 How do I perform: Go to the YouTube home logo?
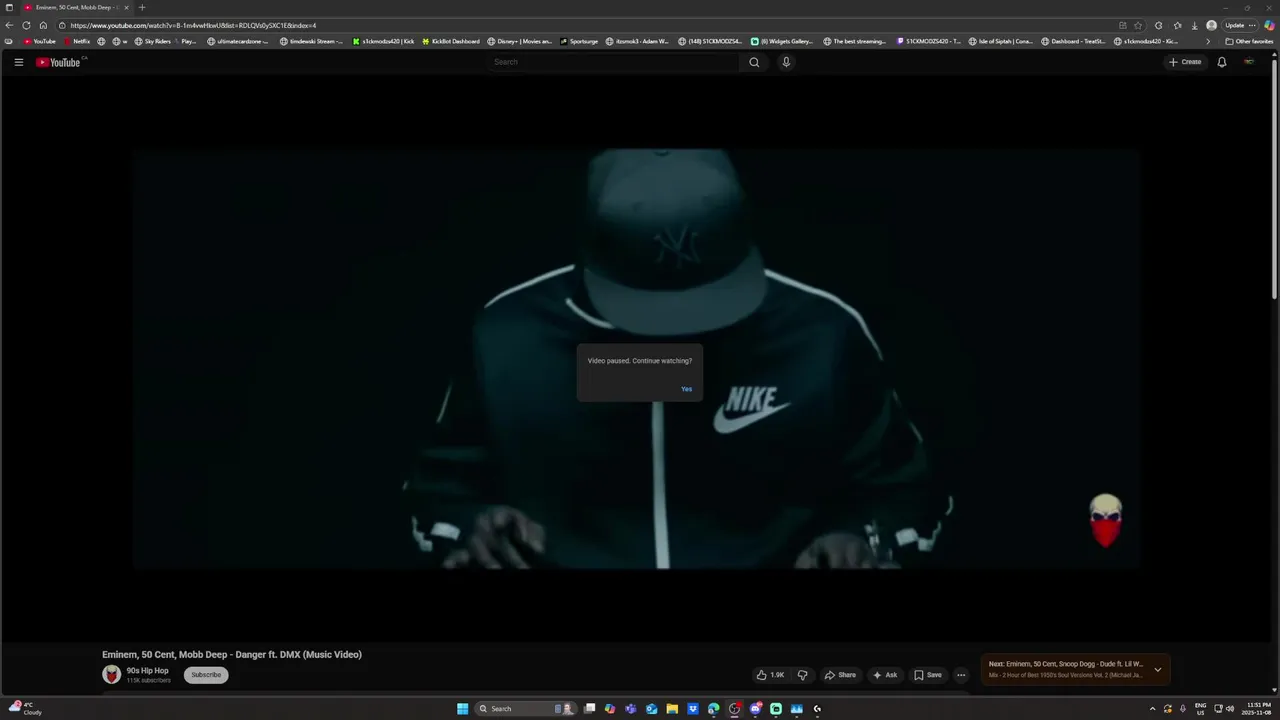[x=58, y=62]
